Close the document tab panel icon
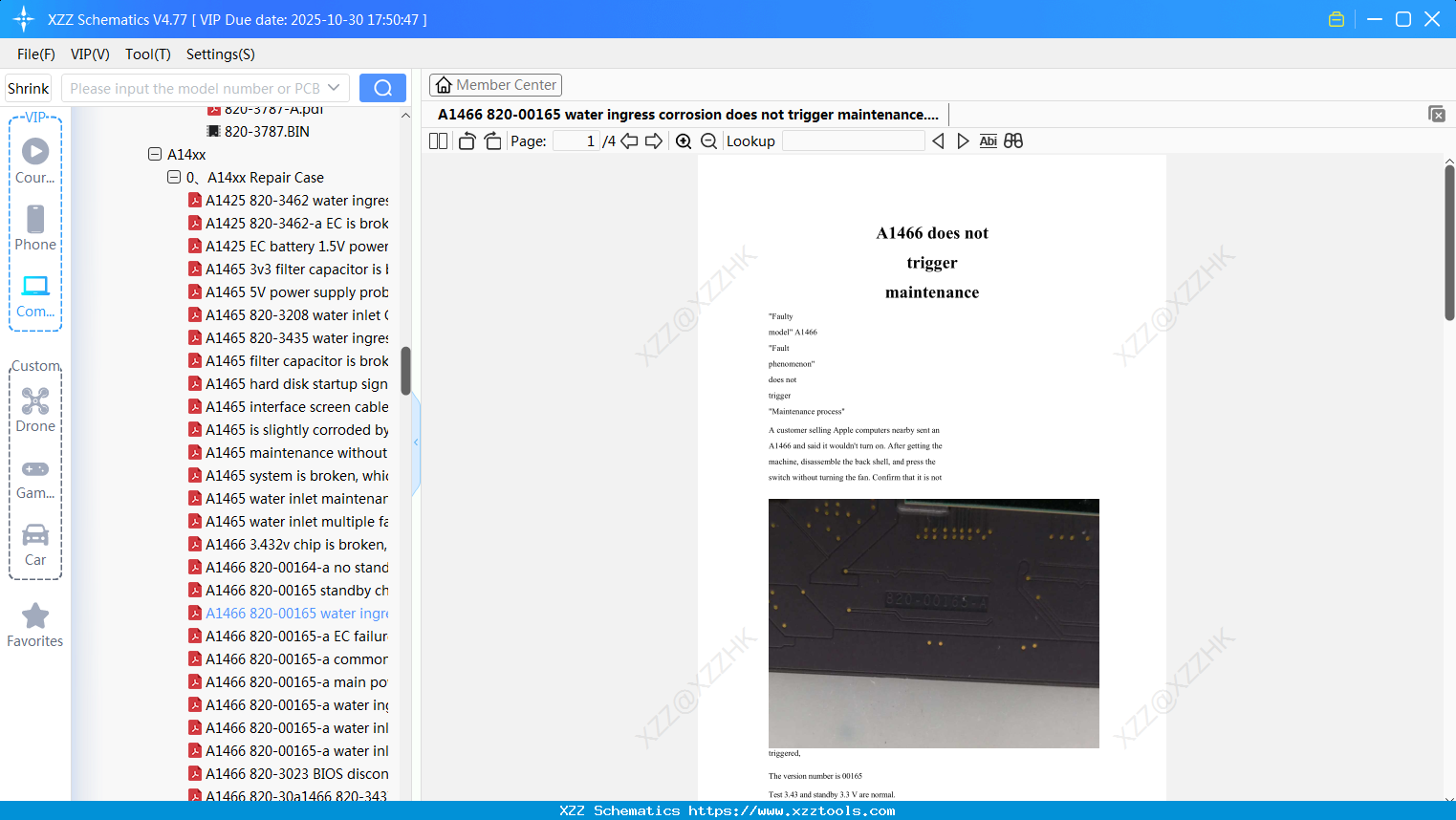 (x=1437, y=114)
